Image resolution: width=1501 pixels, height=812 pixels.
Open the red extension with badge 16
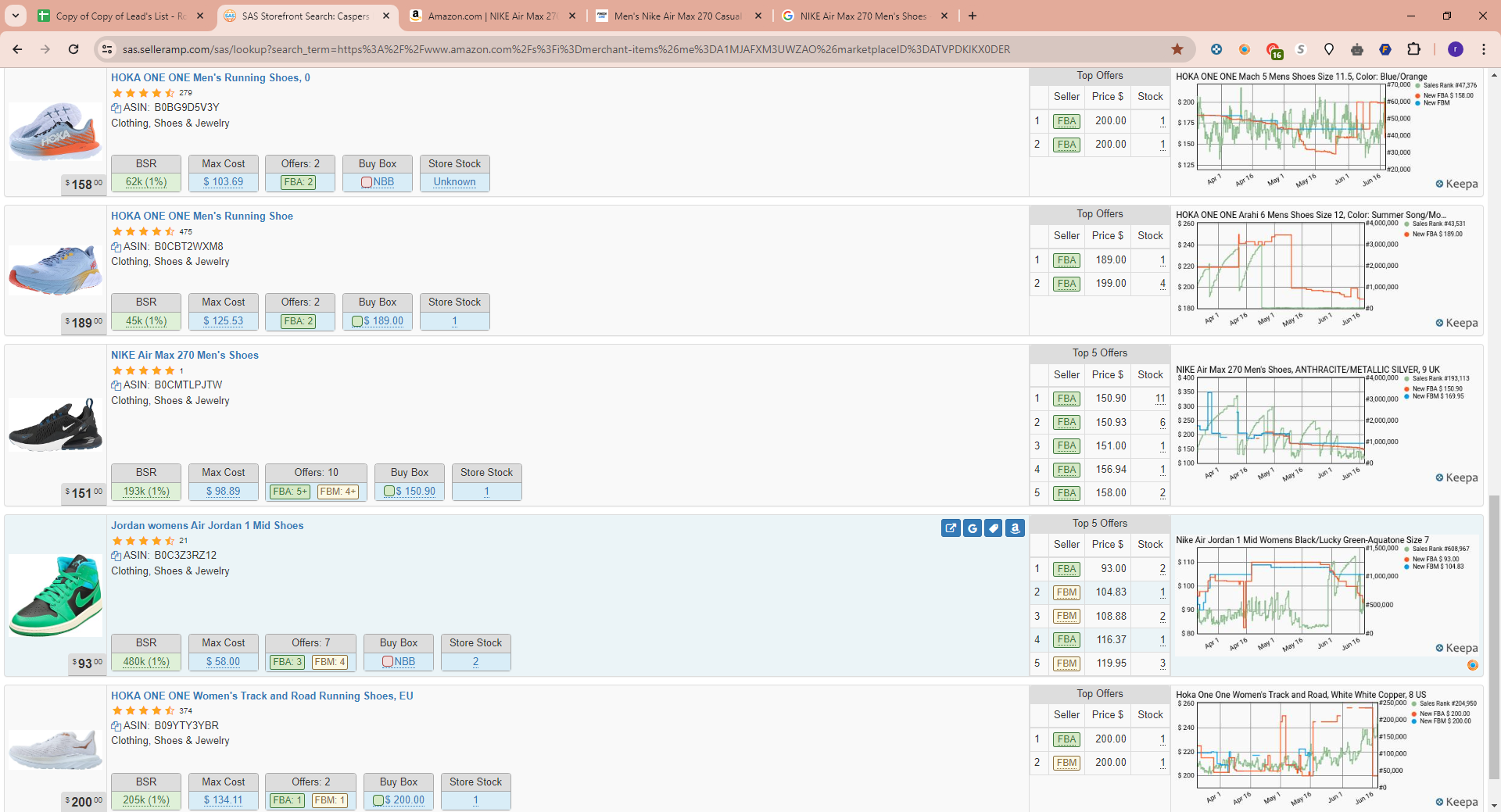point(1274,50)
